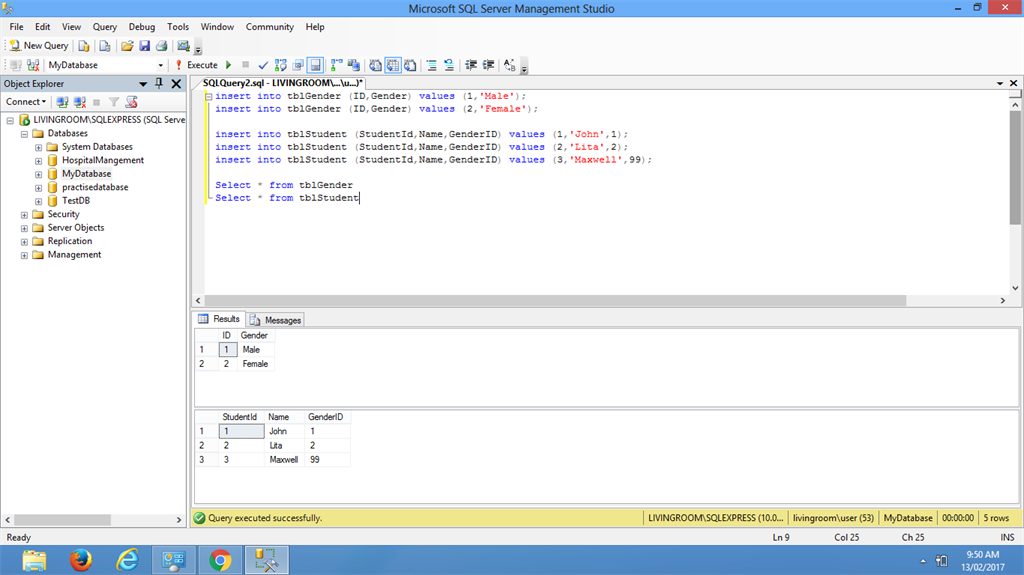Click the query editor vertical scrollbar

[1015, 167]
